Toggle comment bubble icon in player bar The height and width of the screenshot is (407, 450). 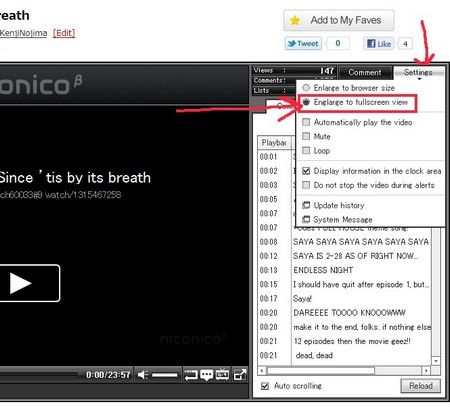click(x=207, y=375)
